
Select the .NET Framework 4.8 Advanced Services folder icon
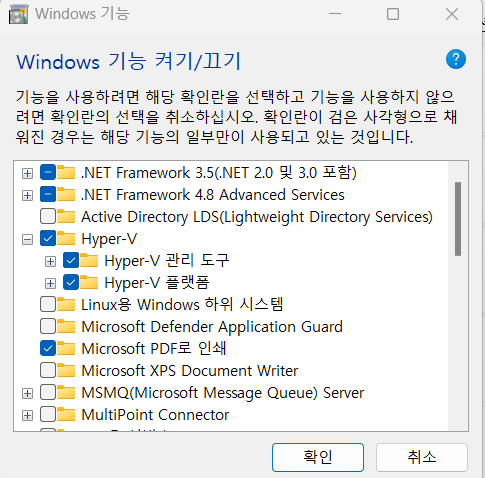point(66,194)
